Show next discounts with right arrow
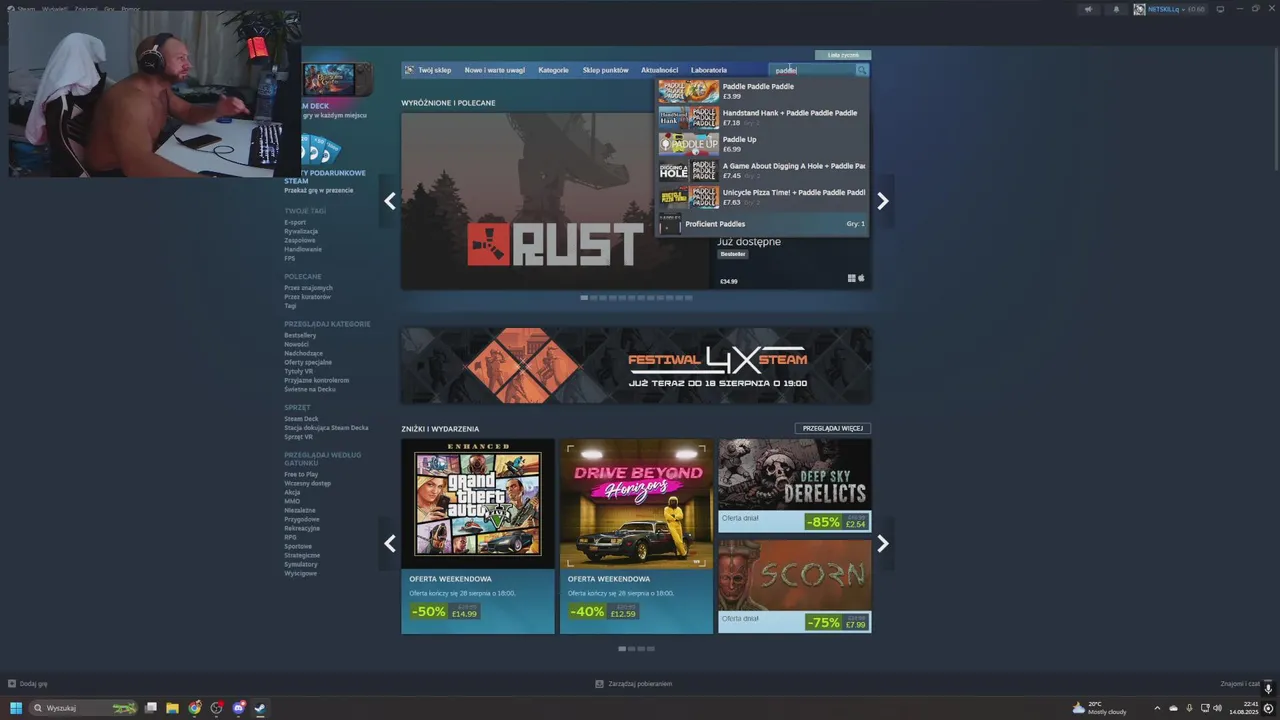 click(x=882, y=544)
